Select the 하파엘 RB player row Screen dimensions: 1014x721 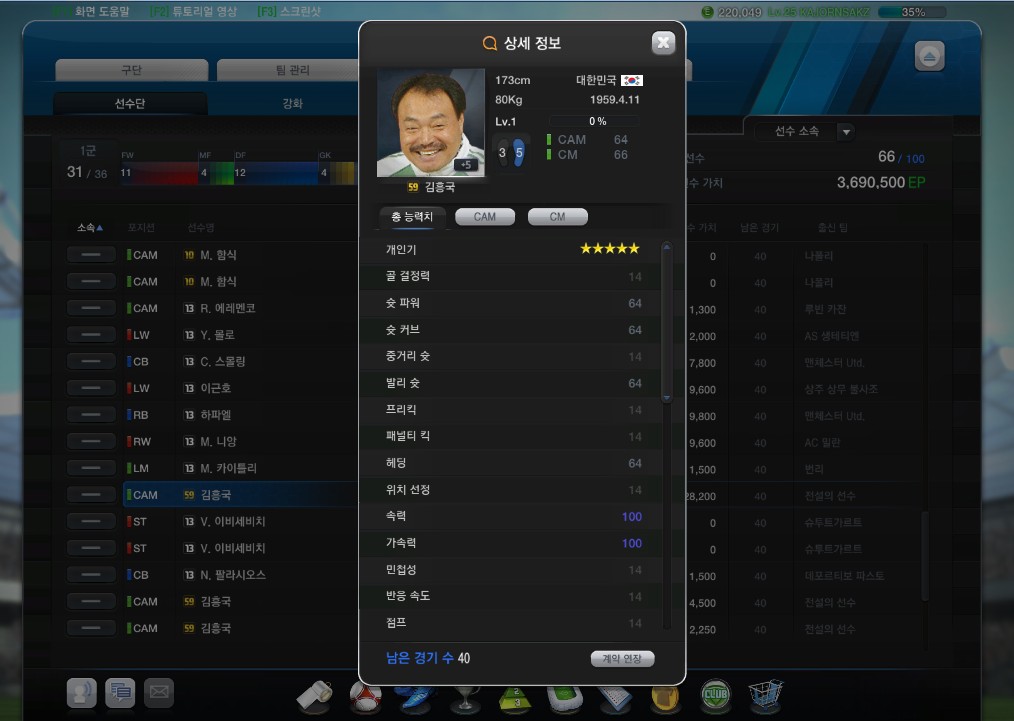[x=241, y=414]
